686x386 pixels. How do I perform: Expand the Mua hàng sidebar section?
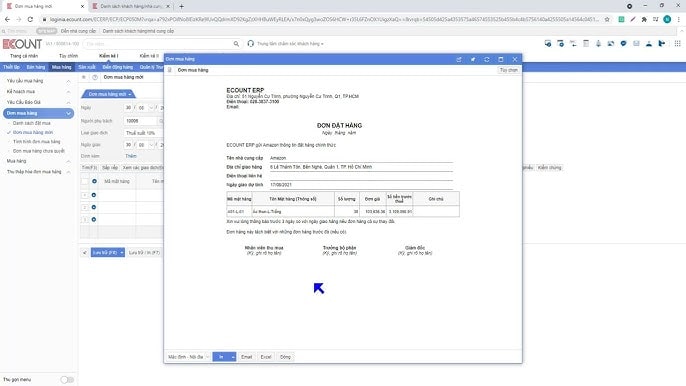(68, 161)
